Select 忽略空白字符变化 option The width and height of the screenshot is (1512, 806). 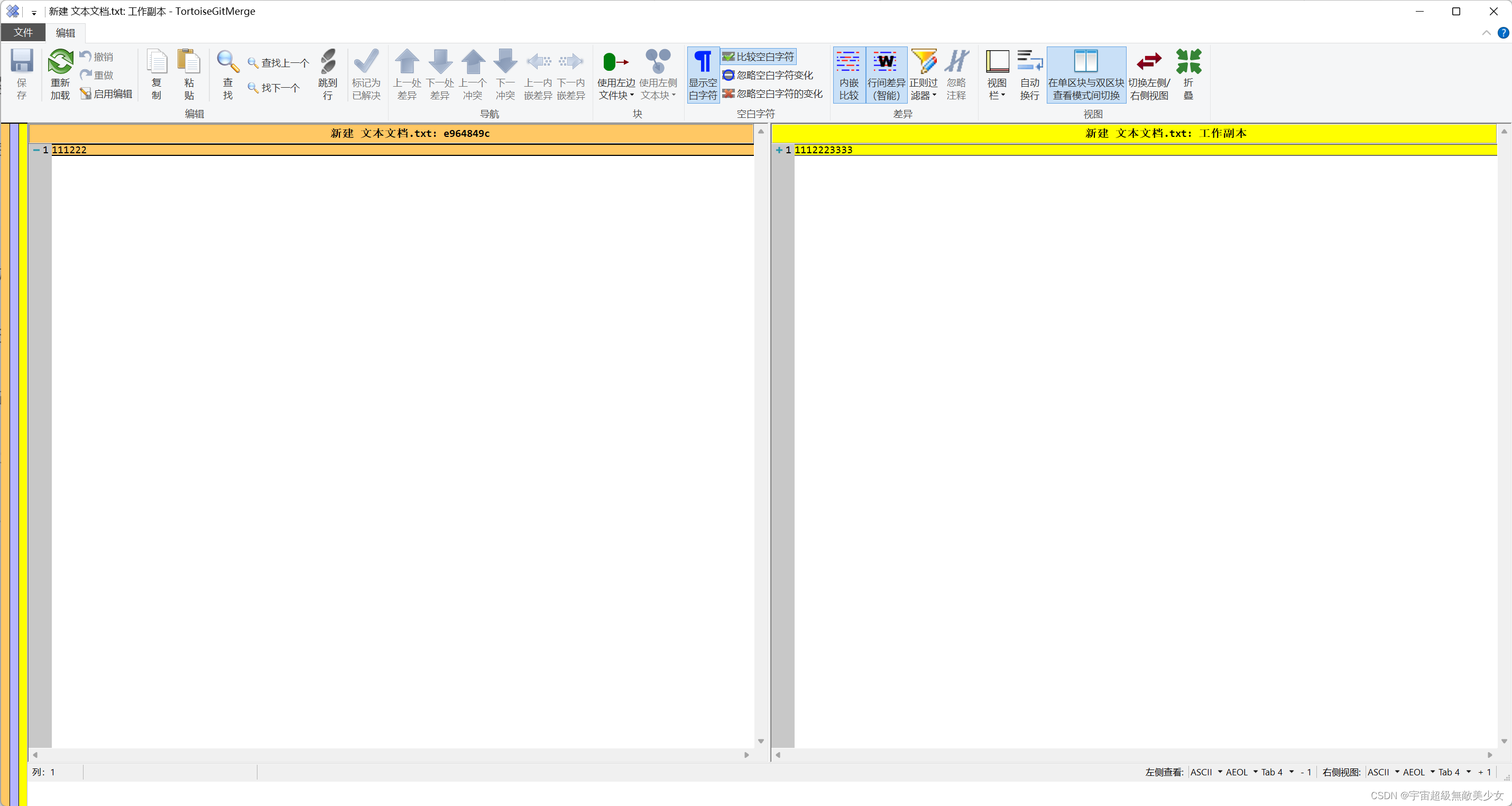tap(768, 75)
